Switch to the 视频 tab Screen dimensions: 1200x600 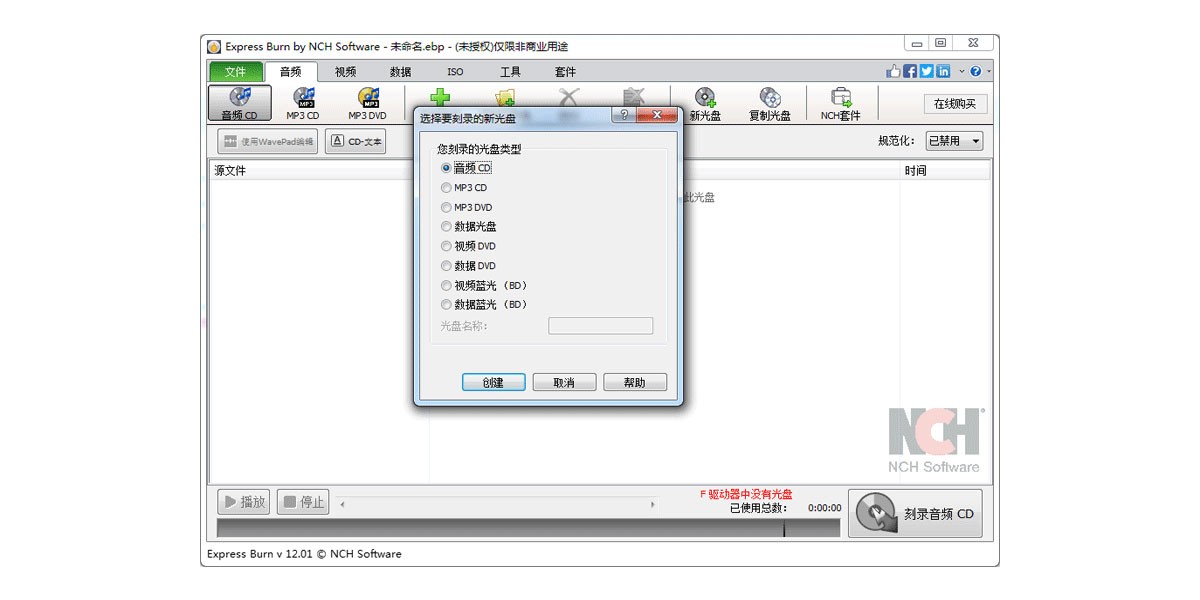[x=345, y=72]
